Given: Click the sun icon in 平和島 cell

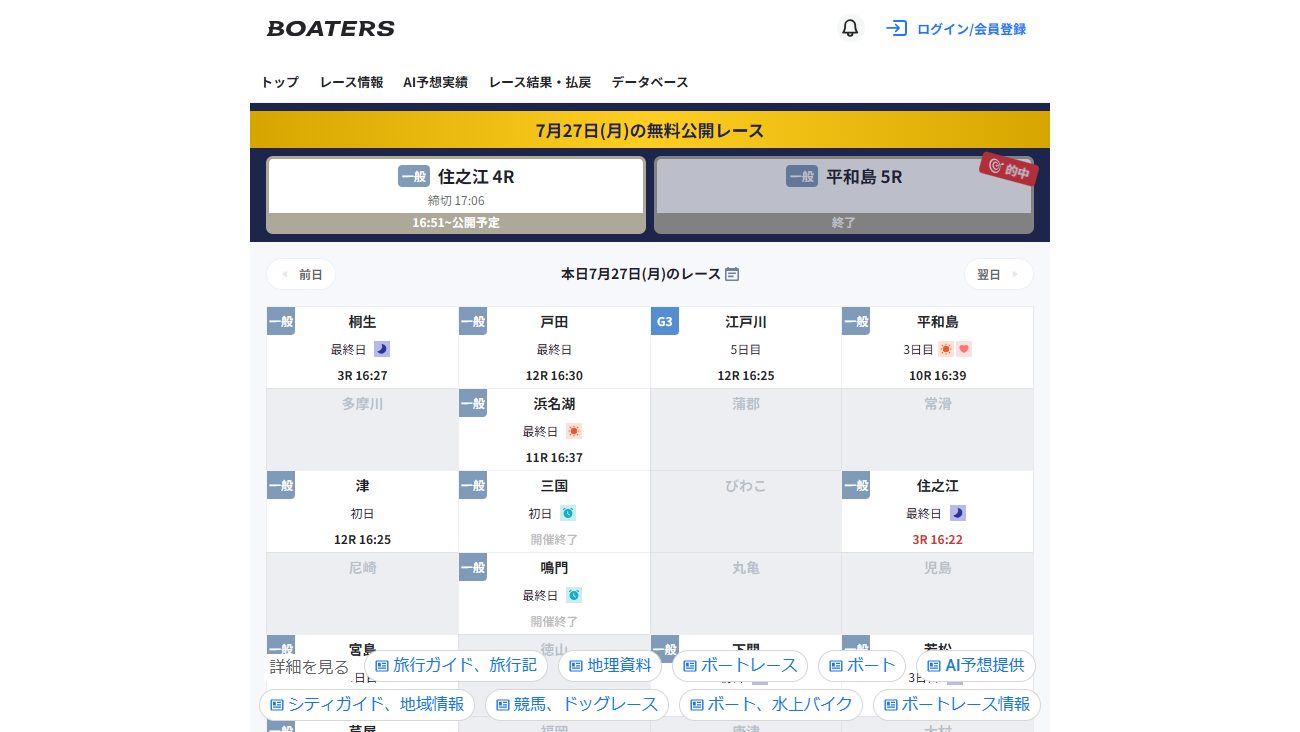Looking at the screenshot, I should 946,349.
